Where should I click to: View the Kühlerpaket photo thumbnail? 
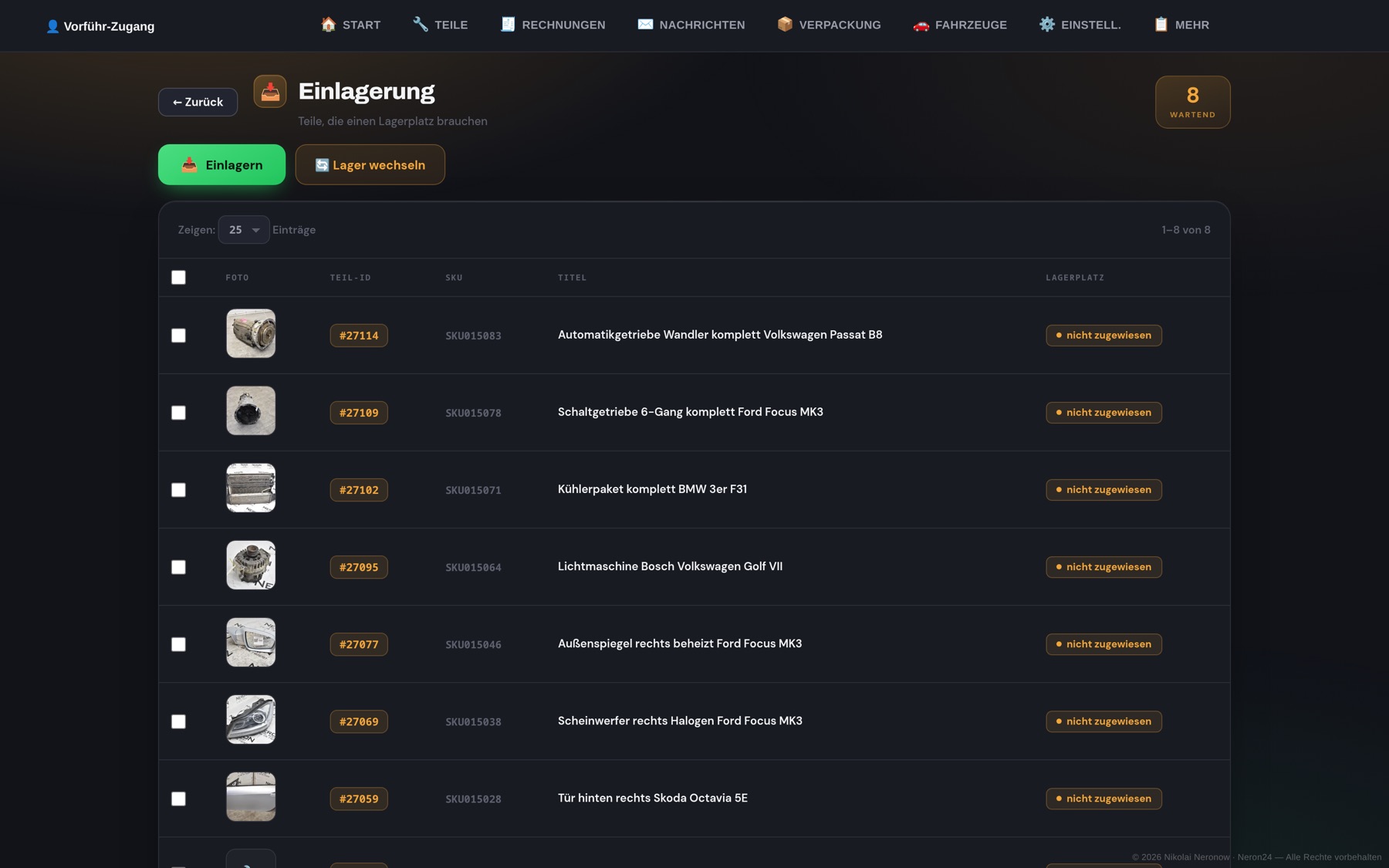tap(251, 488)
